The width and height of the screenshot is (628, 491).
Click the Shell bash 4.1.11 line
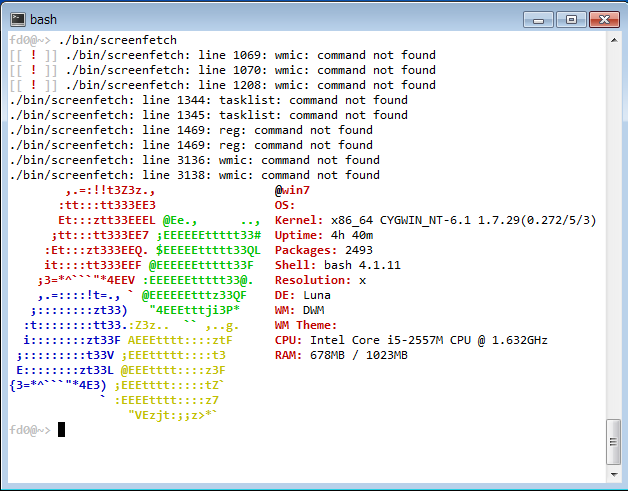point(338,266)
